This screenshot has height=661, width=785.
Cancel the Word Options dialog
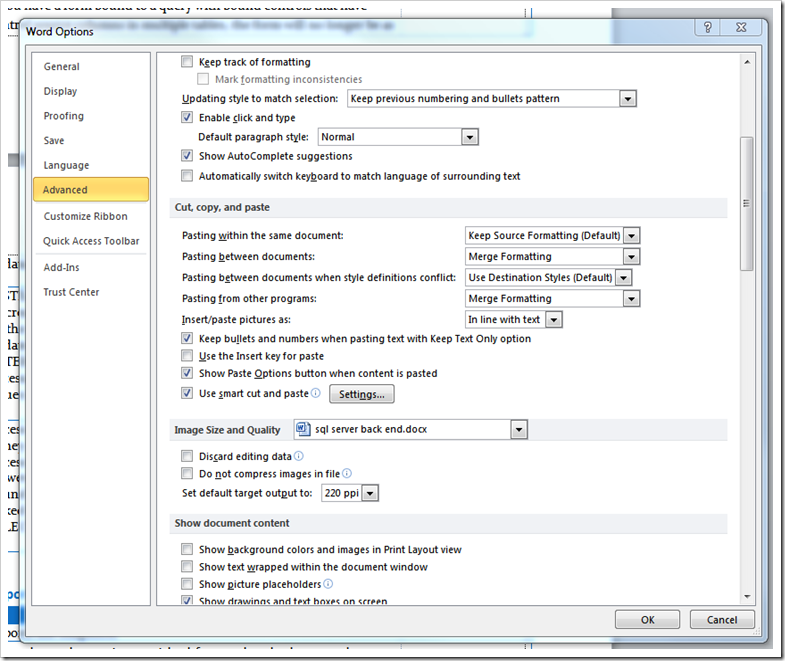[x=722, y=620]
